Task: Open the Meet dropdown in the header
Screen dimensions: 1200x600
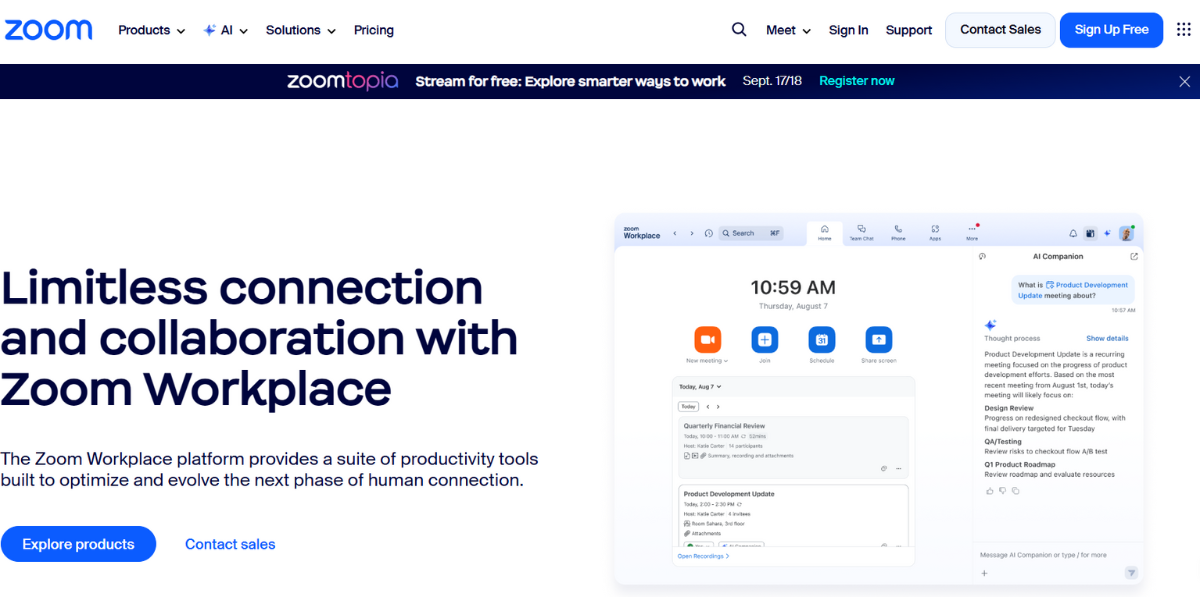Action: pyautogui.click(x=787, y=30)
